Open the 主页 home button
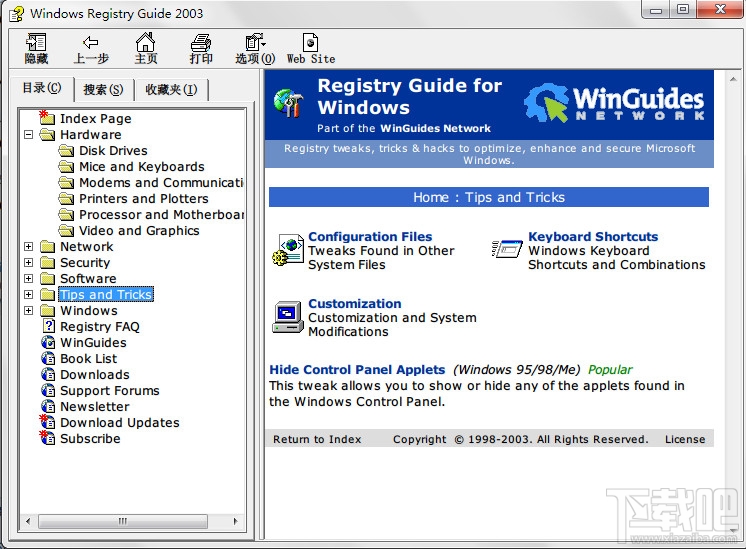The width and height of the screenshot is (746, 549). (x=146, y=49)
